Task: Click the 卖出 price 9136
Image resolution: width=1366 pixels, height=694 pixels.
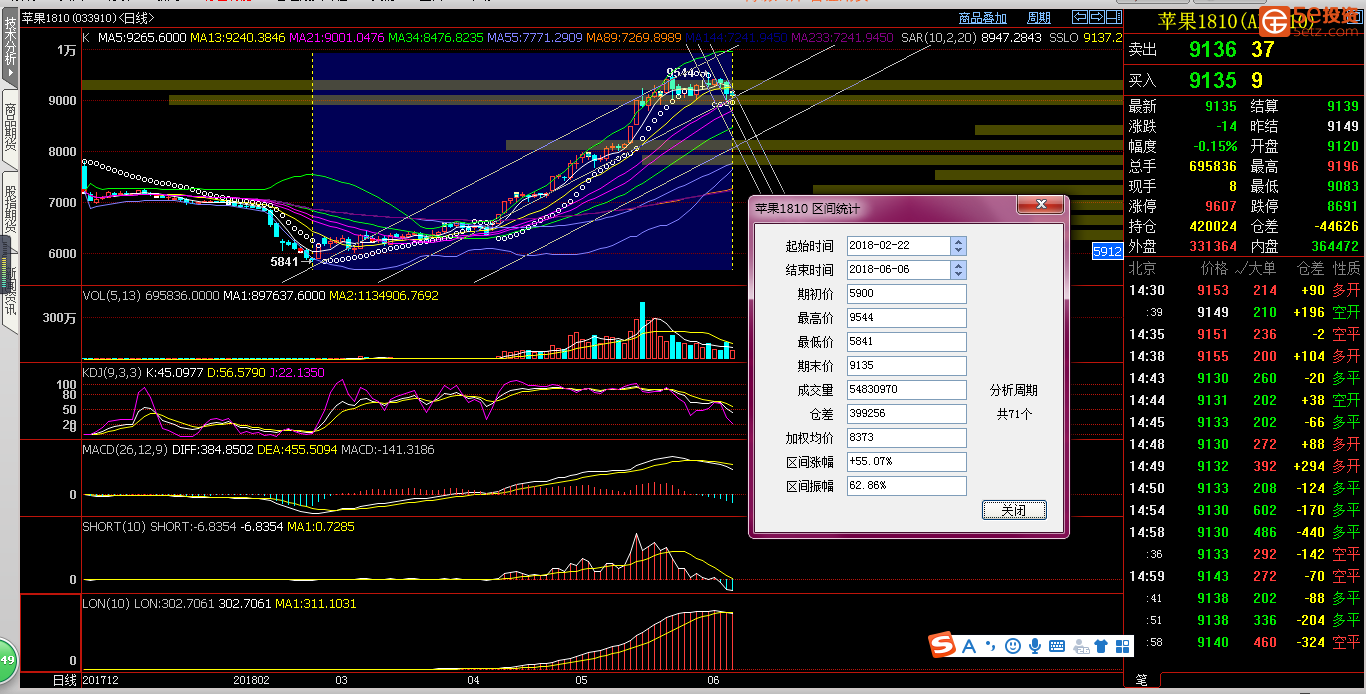Action: pos(1213,50)
